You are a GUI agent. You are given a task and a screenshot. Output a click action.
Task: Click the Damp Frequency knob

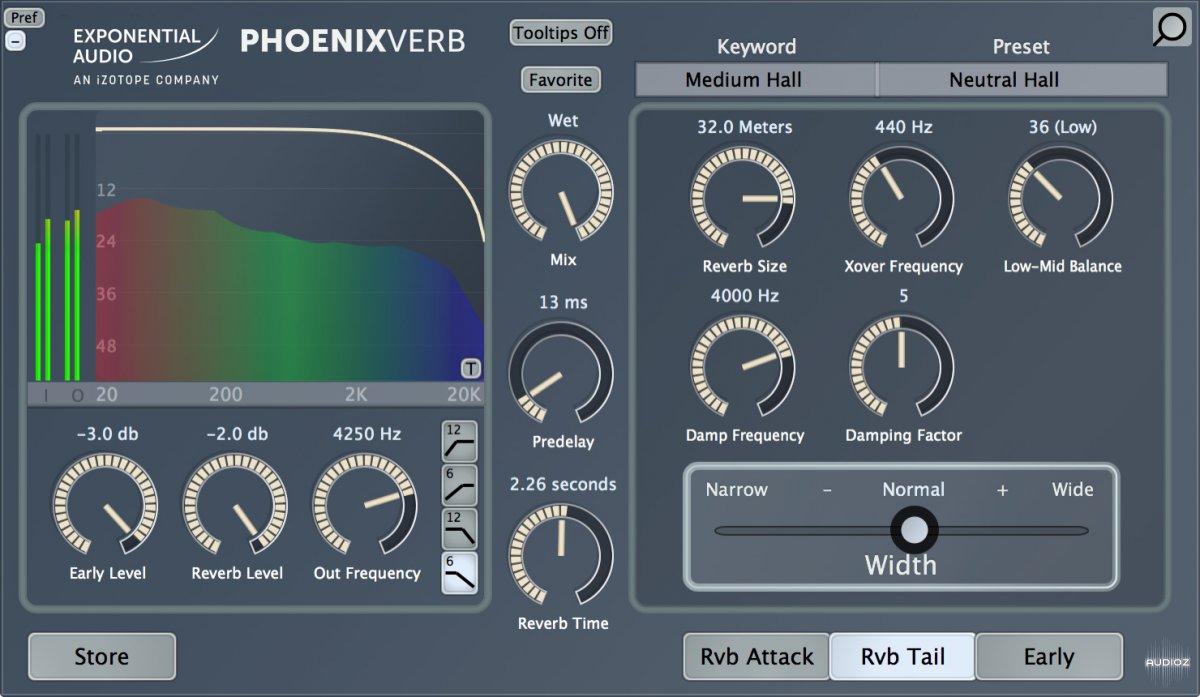point(743,366)
